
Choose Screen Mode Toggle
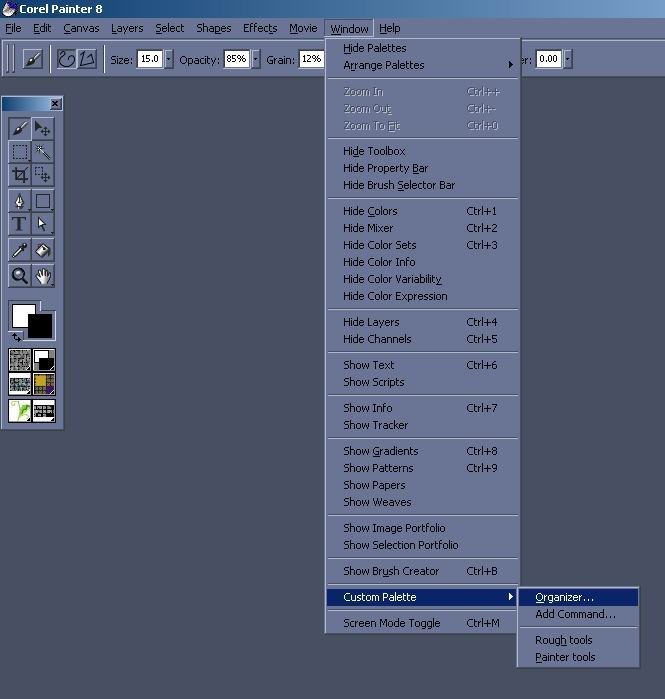pos(422,623)
